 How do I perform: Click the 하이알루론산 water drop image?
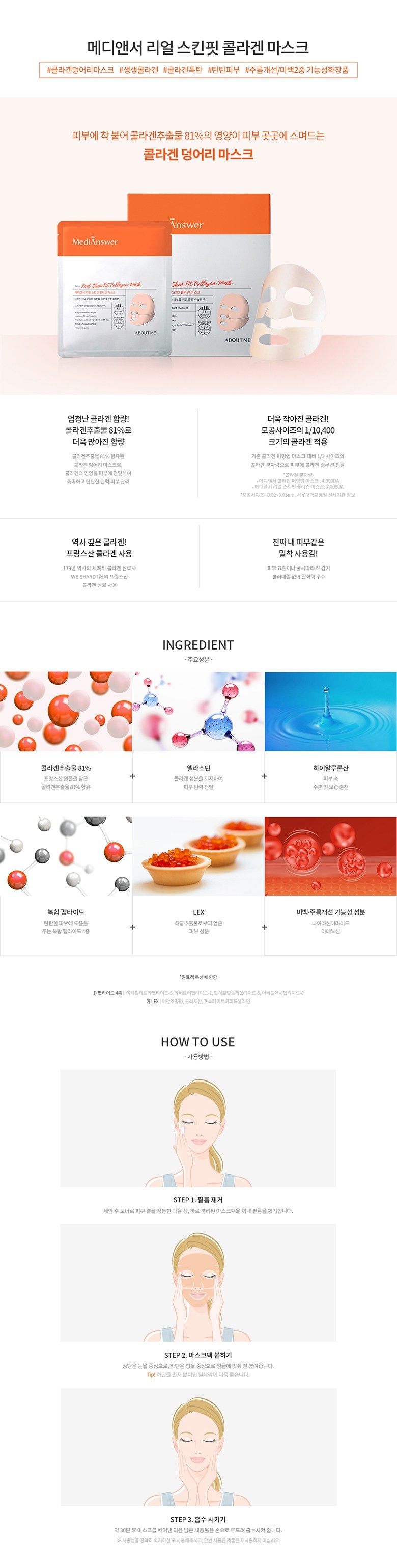point(331,711)
